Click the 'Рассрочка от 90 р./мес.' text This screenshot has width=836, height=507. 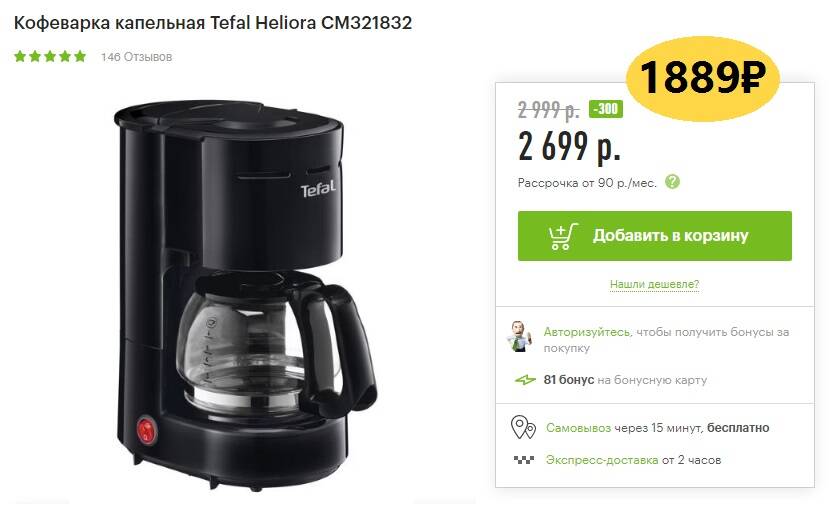(x=587, y=183)
